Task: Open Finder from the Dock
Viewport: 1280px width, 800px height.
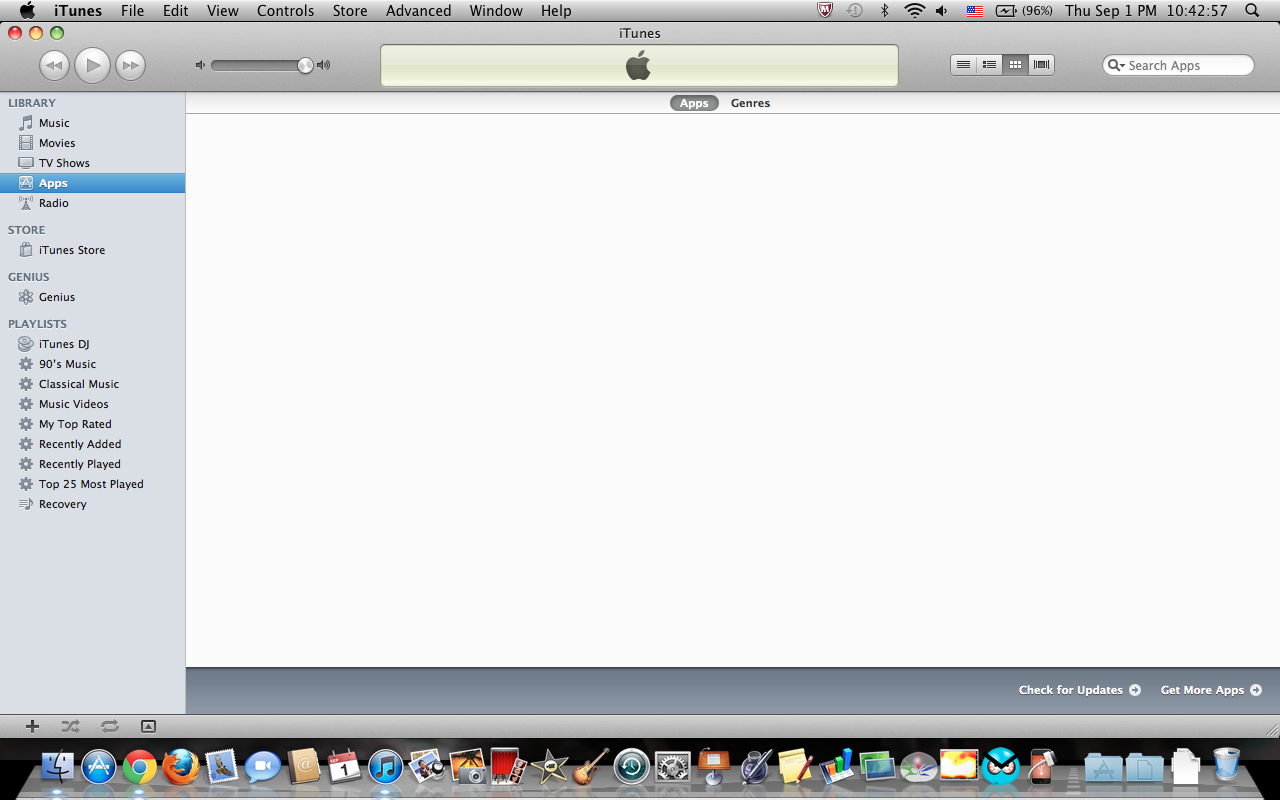Action: (x=58, y=767)
